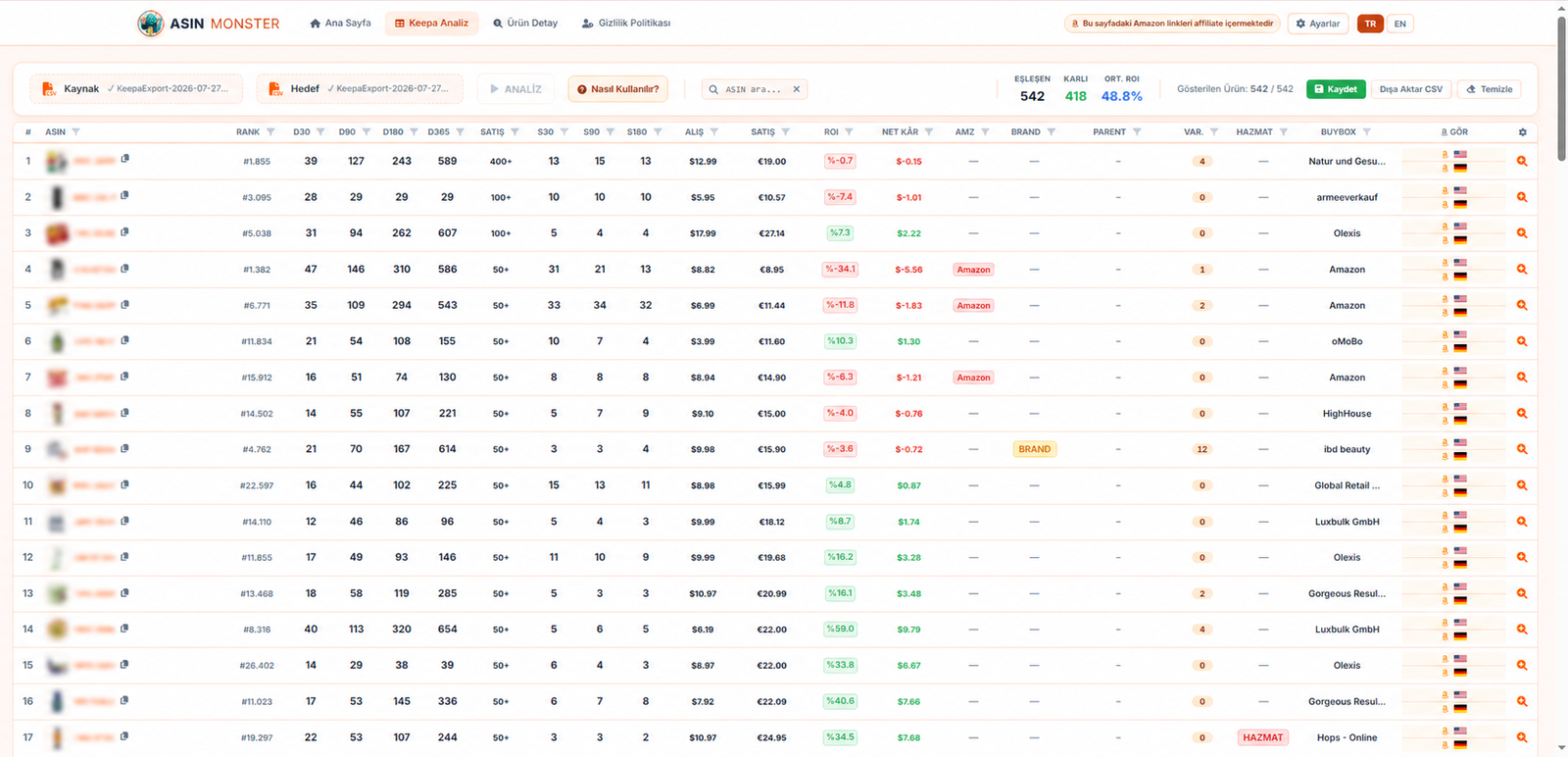The image size is (1568, 757).
Task: Open the ALIŞ column filter
Action: pyautogui.click(x=714, y=131)
